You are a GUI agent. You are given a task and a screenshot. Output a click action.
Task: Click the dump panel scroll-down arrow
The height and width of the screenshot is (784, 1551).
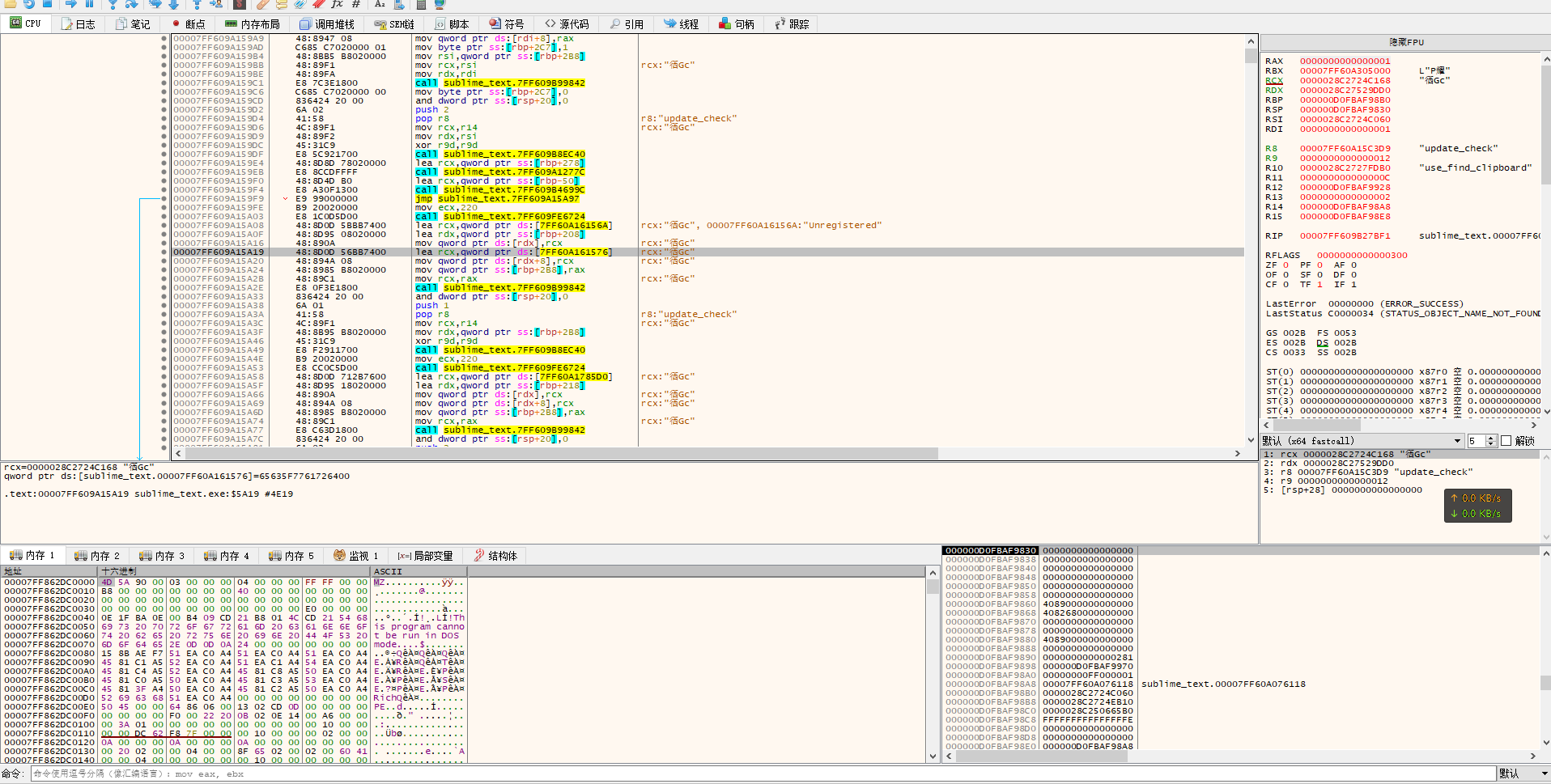tap(933, 756)
